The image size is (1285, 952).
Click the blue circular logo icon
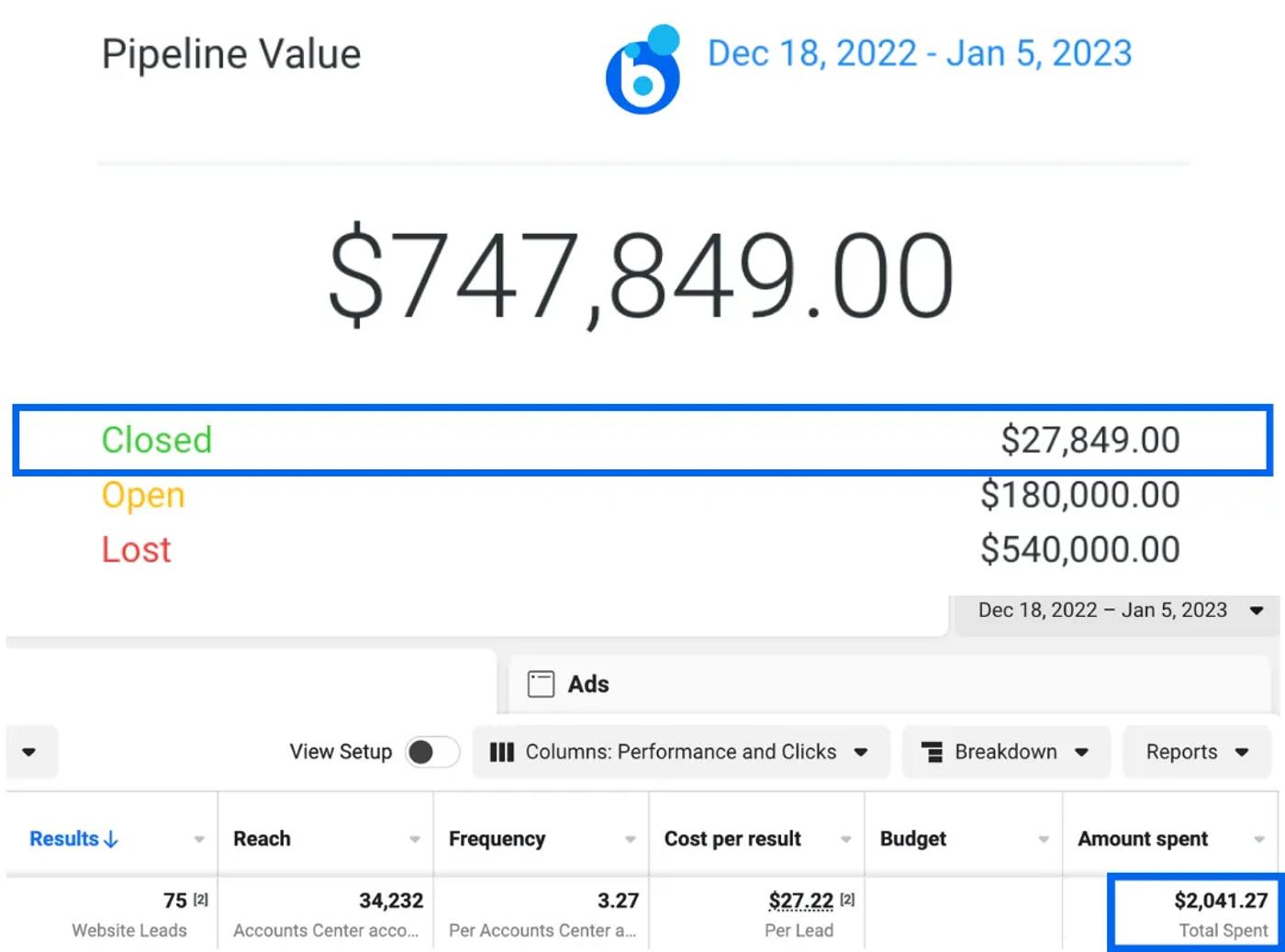[643, 70]
